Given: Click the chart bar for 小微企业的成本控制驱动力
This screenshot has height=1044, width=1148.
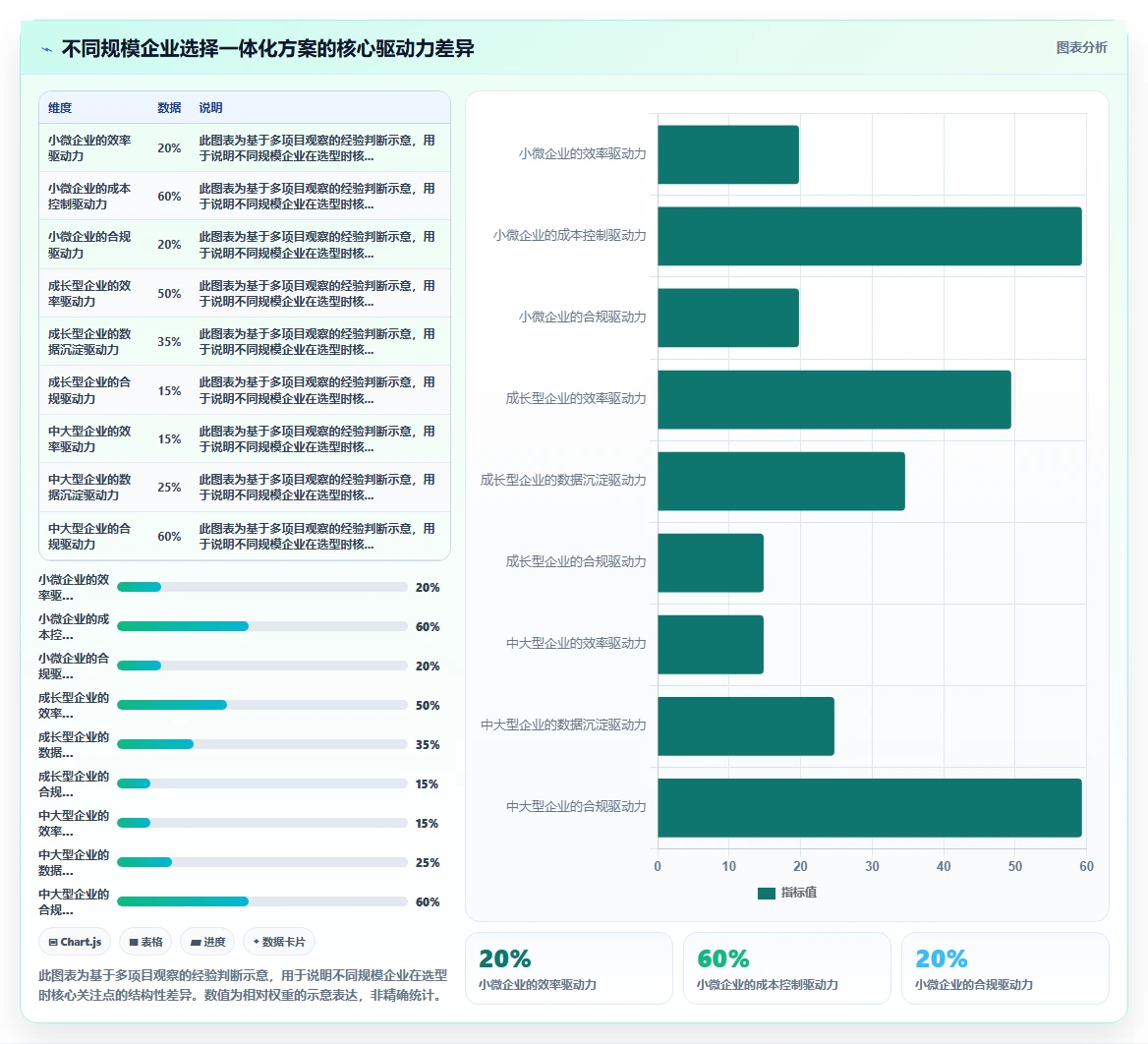Looking at the screenshot, I should pos(870,236).
